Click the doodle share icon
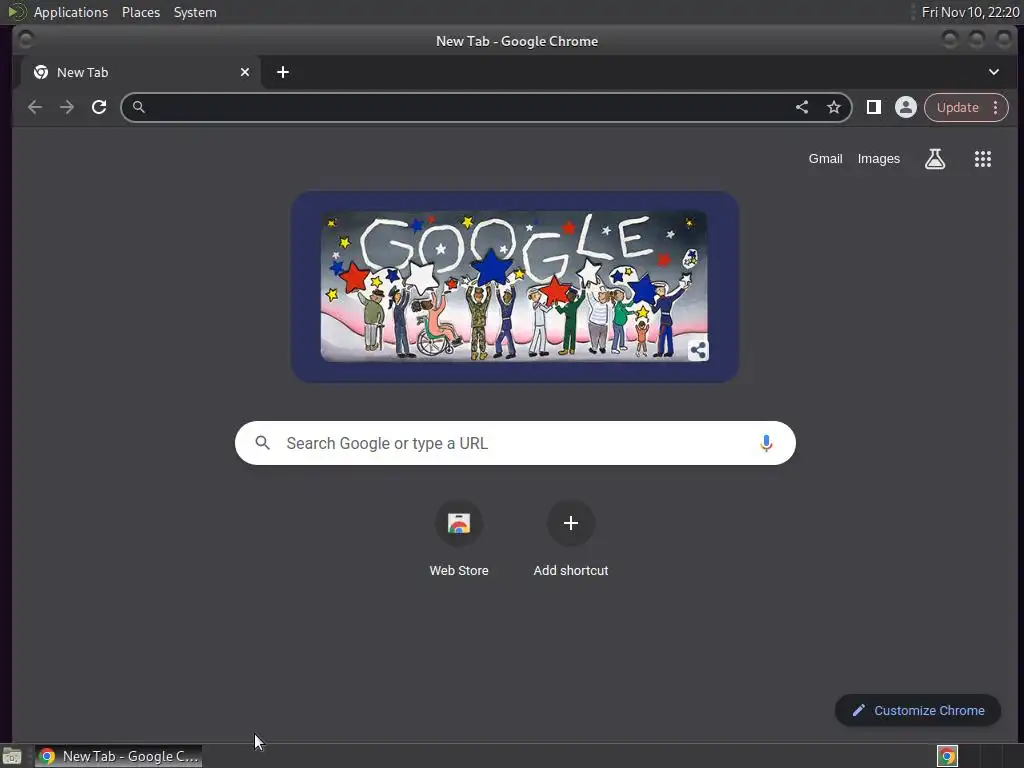The height and width of the screenshot is (768, 1024). [x=697, y=350]
